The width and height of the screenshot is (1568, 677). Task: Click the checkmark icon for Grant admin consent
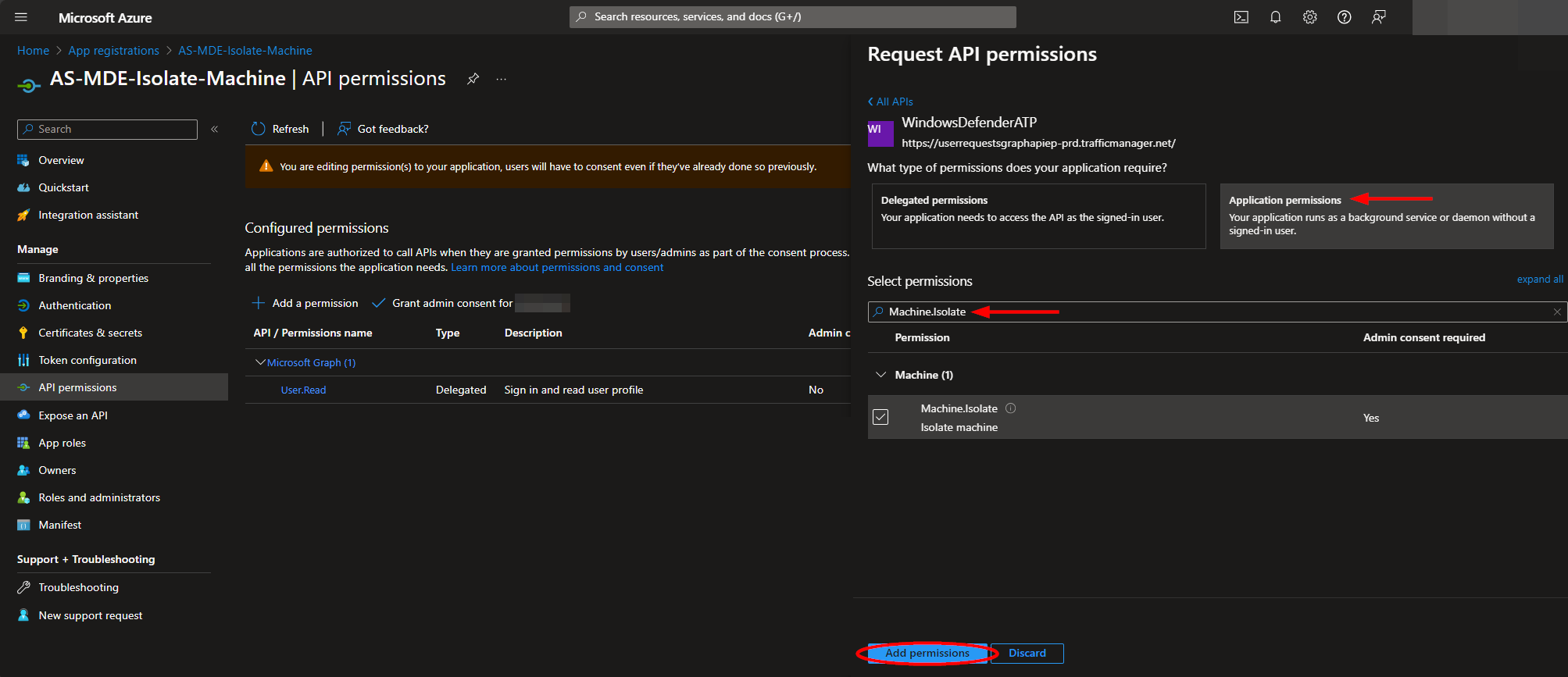point(379,303)
